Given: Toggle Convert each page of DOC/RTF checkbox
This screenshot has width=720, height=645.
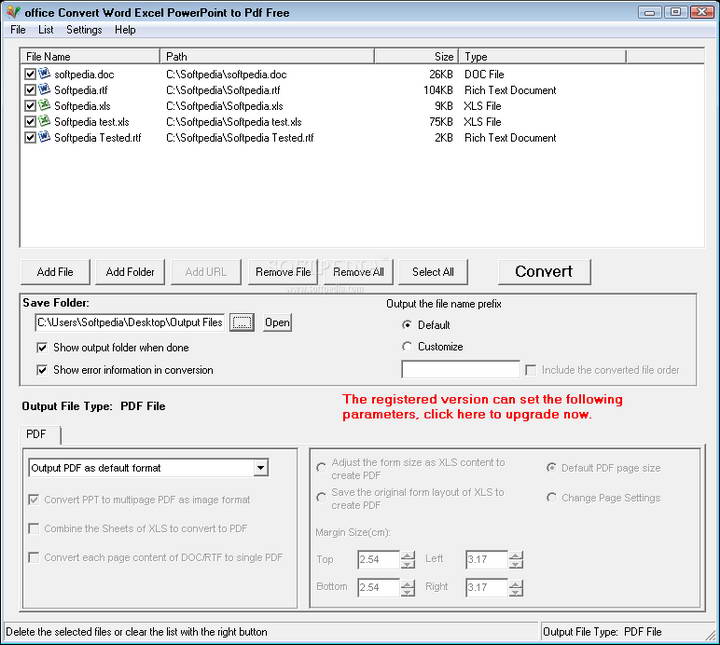Looking at the screenshot, I should [x=34, y=557].
